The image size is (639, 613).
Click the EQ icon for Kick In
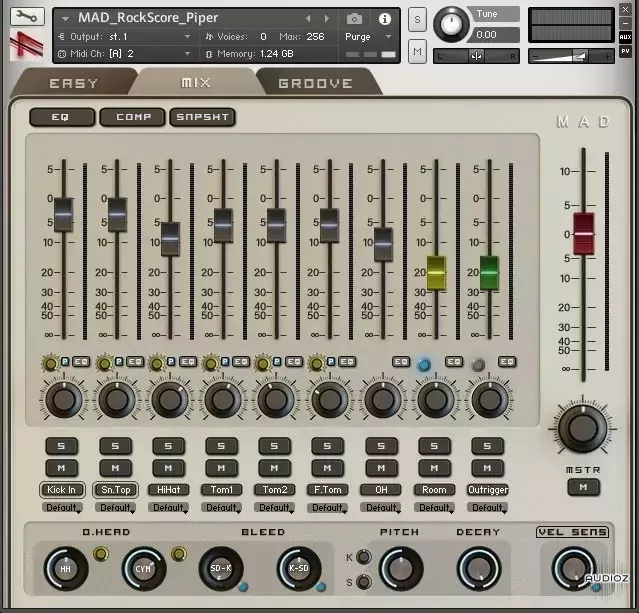click(82, 361)
